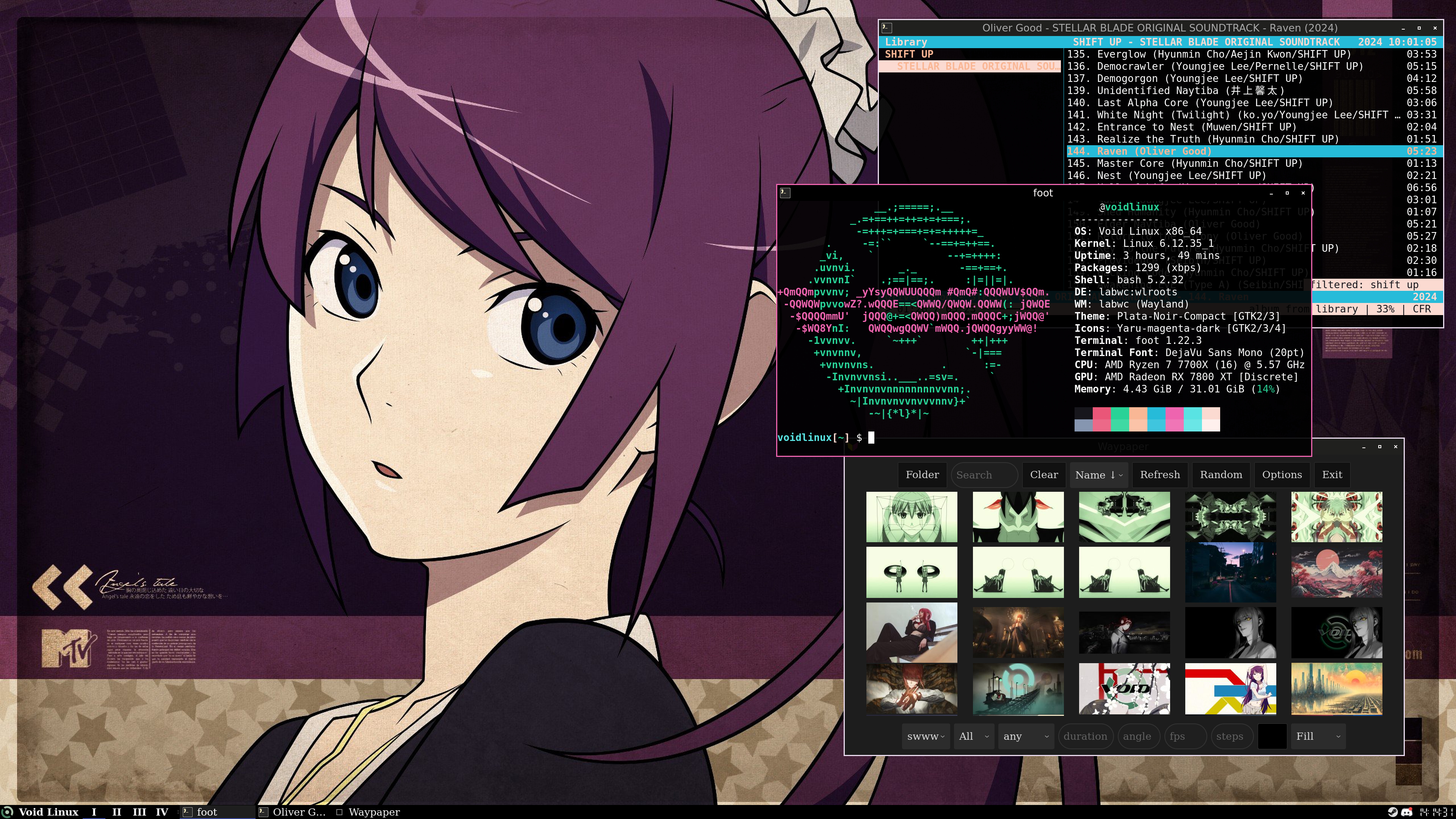This screenshot has width=1456, height=819.
Task: Select the red-haired woman on stairs wallpaper
Action: pyautogui.click(x=912, y=632)
